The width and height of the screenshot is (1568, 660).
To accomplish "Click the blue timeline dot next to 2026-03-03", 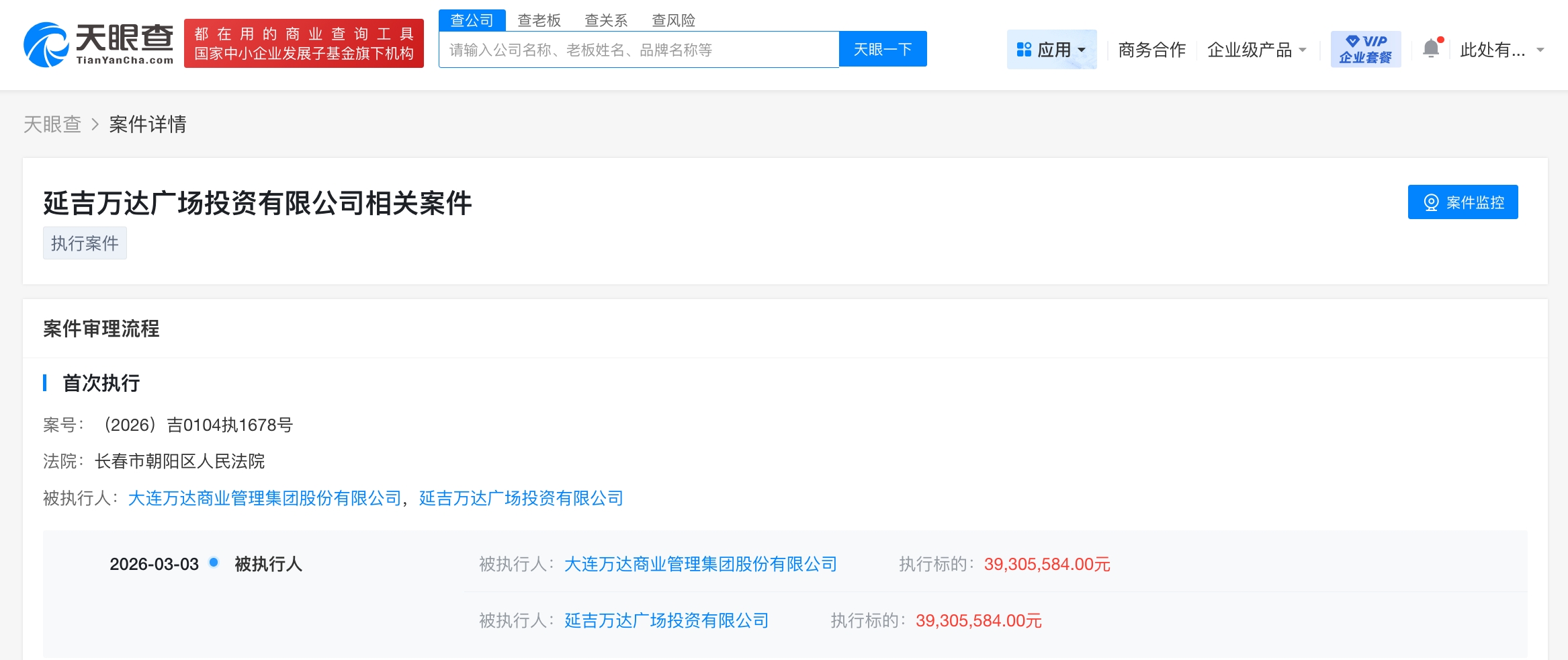I will click(214, 563).
